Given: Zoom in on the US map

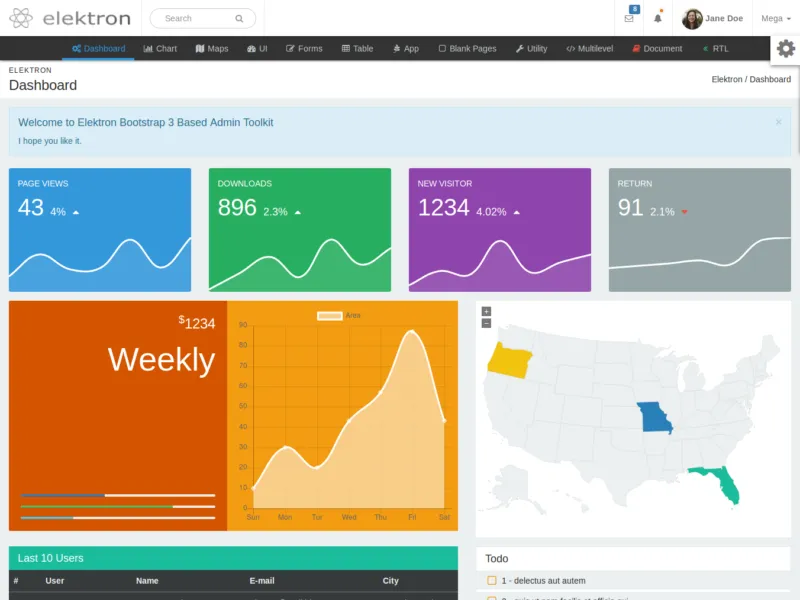Looking at the screenshot, I should [x=486, y=311].
